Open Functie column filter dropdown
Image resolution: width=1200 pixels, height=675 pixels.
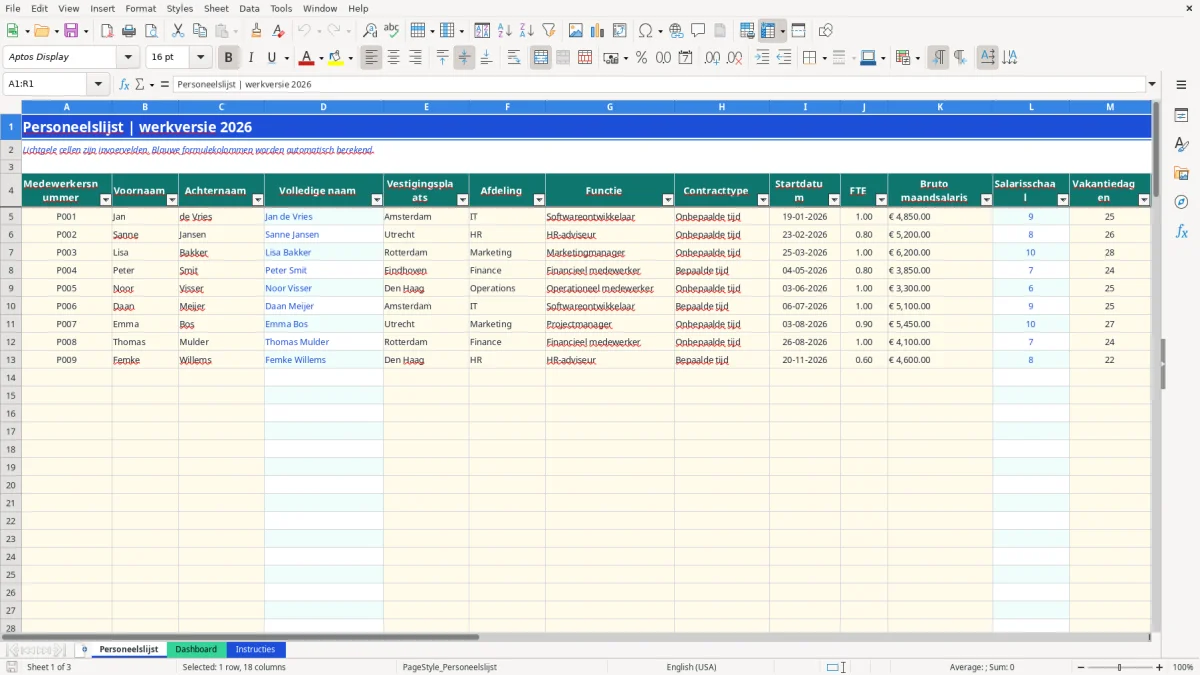tap(667, 199)
